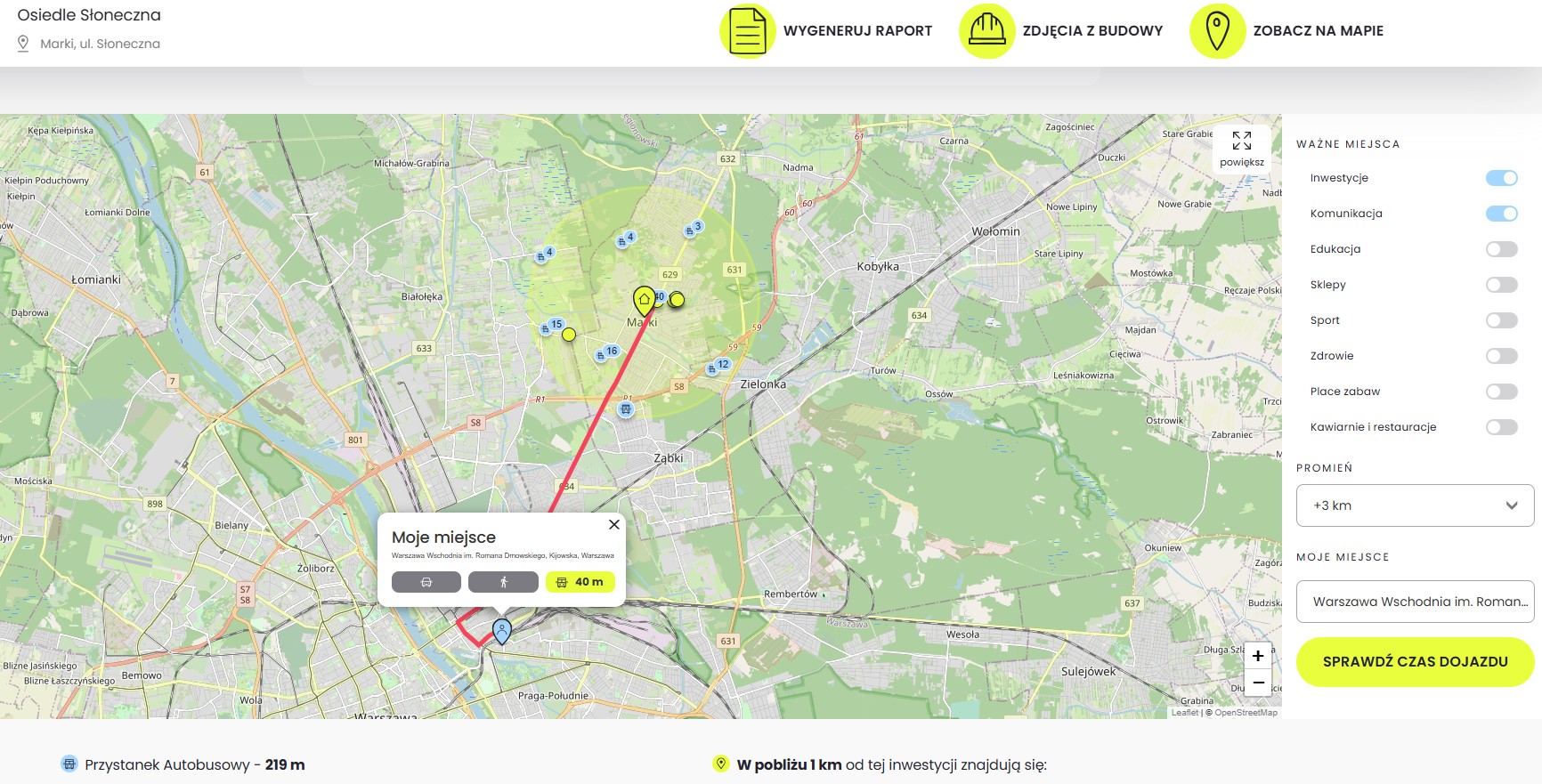The image size is (1542, 784).
Task: Click the bus stop cluster marker 3
Action: pos(693,229)
